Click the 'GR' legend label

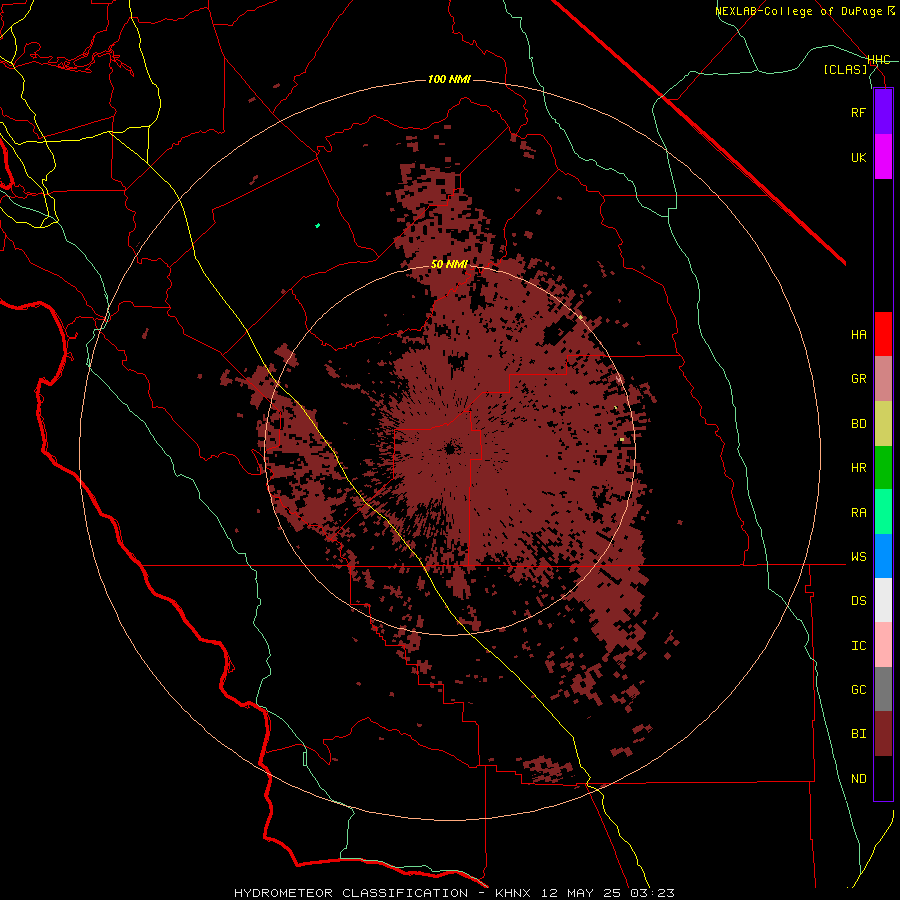coord(858,379)
